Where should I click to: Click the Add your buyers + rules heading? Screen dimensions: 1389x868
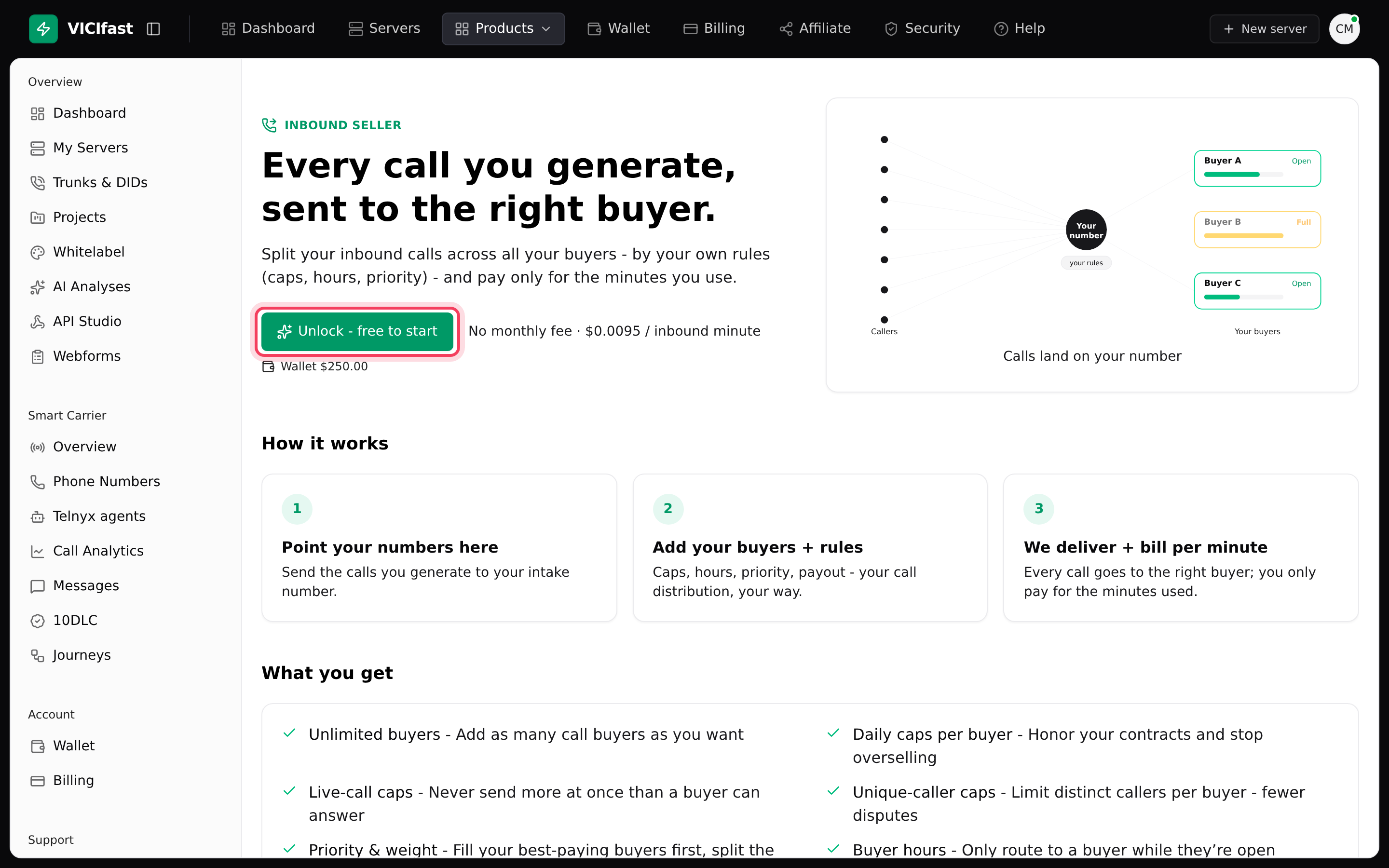[758, 548]
